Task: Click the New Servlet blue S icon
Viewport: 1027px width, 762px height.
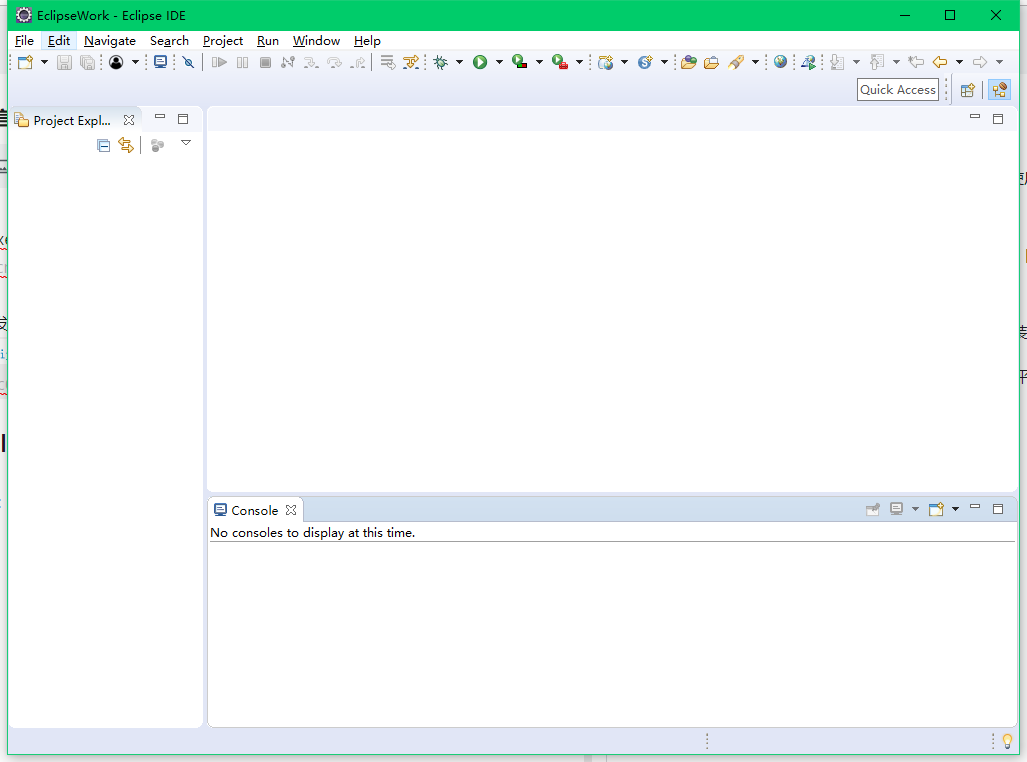Action: pyautogui.click(x=645, y=62)
